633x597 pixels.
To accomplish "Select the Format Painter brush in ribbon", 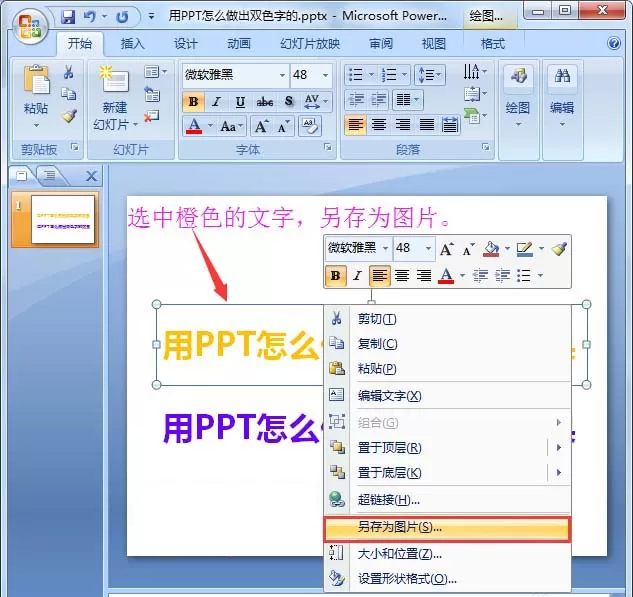I will point(69,116).
